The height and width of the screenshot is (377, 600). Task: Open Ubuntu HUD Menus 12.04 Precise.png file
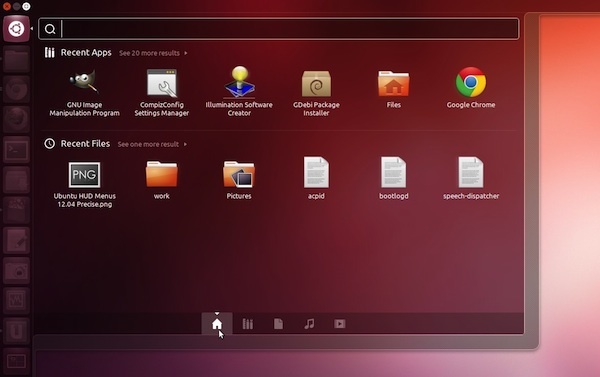click(84, 184)
